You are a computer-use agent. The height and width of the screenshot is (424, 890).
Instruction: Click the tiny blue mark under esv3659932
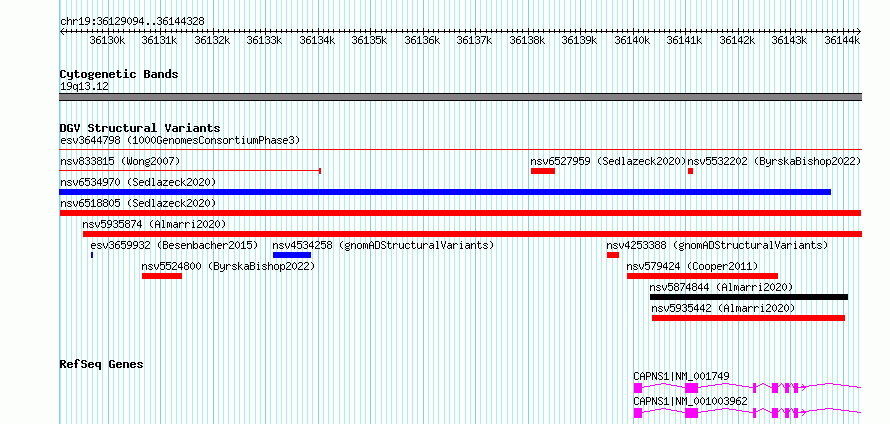(x=92, y=255)
